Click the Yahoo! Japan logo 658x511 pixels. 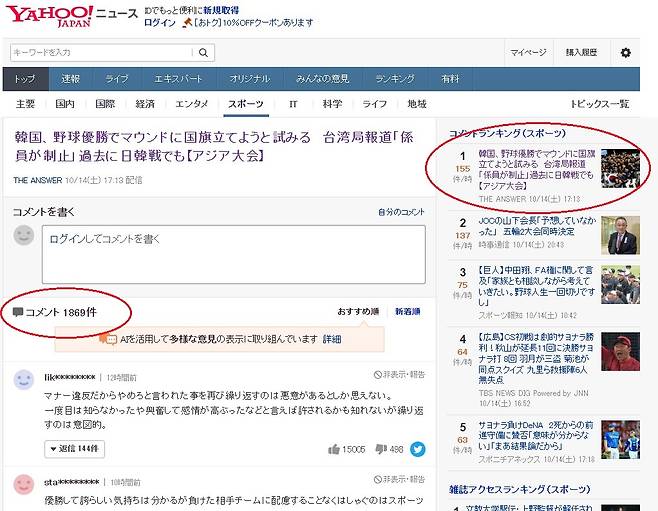(50, 17)
